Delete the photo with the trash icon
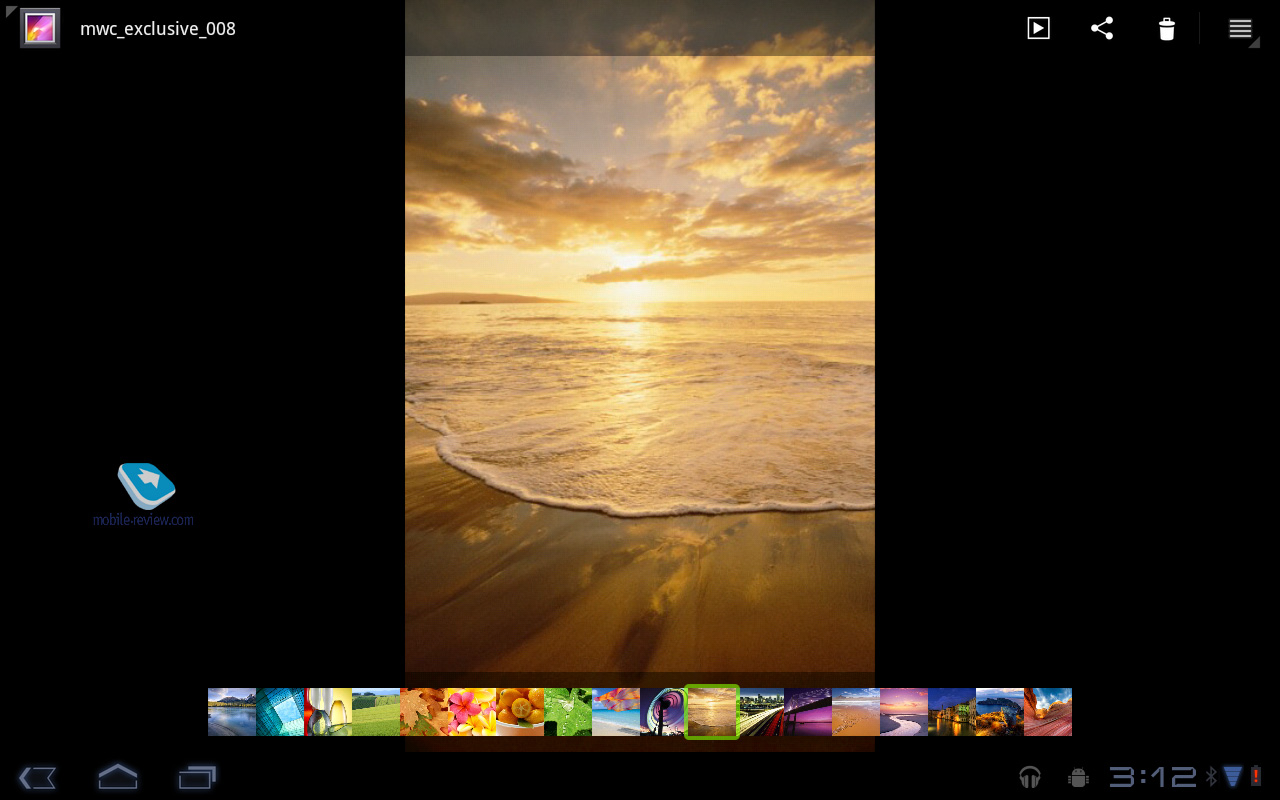The image size is (1280, 800). coord(1166,28)
